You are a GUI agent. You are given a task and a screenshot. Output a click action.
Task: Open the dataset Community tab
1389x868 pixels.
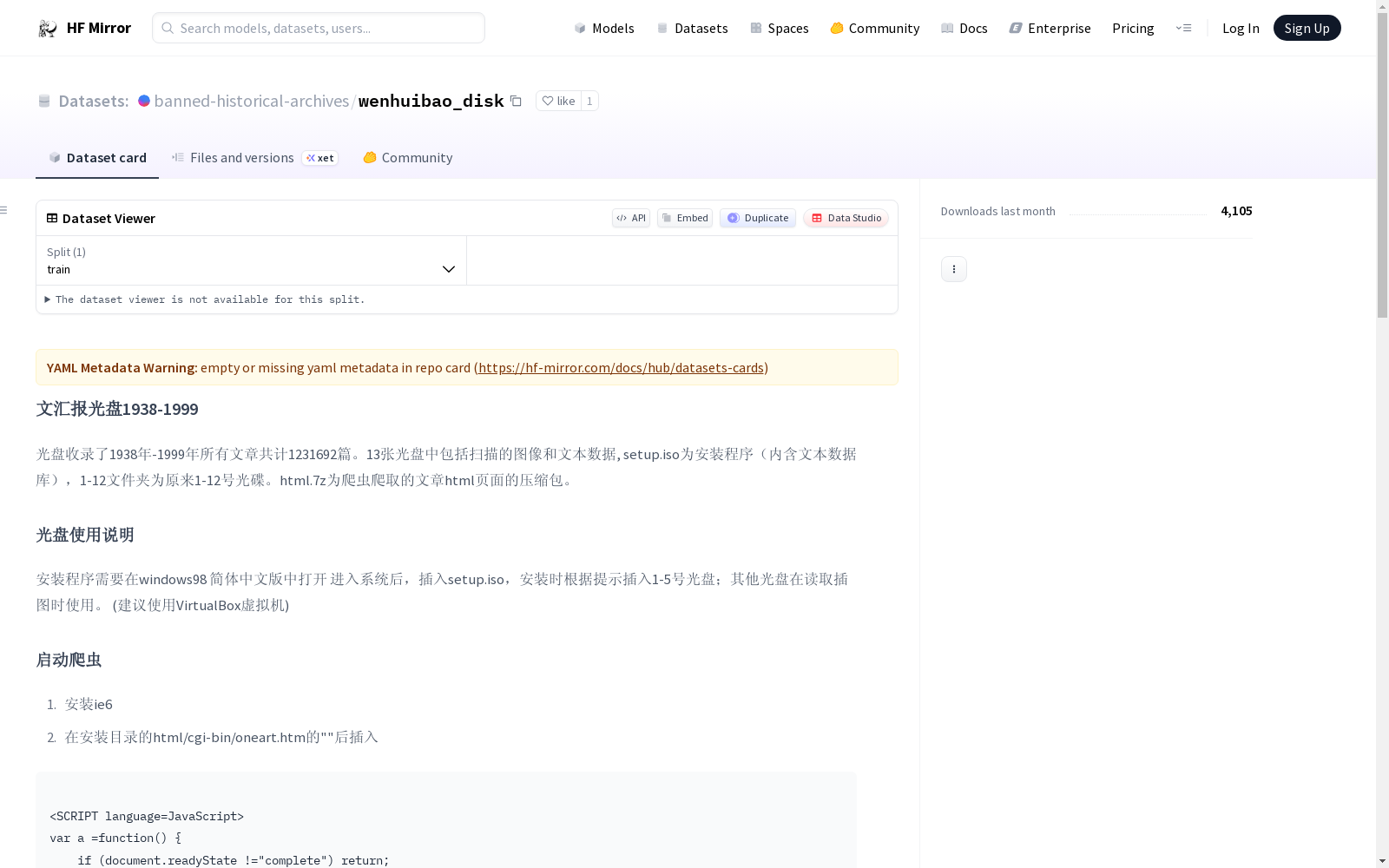[x=408, y=158]
